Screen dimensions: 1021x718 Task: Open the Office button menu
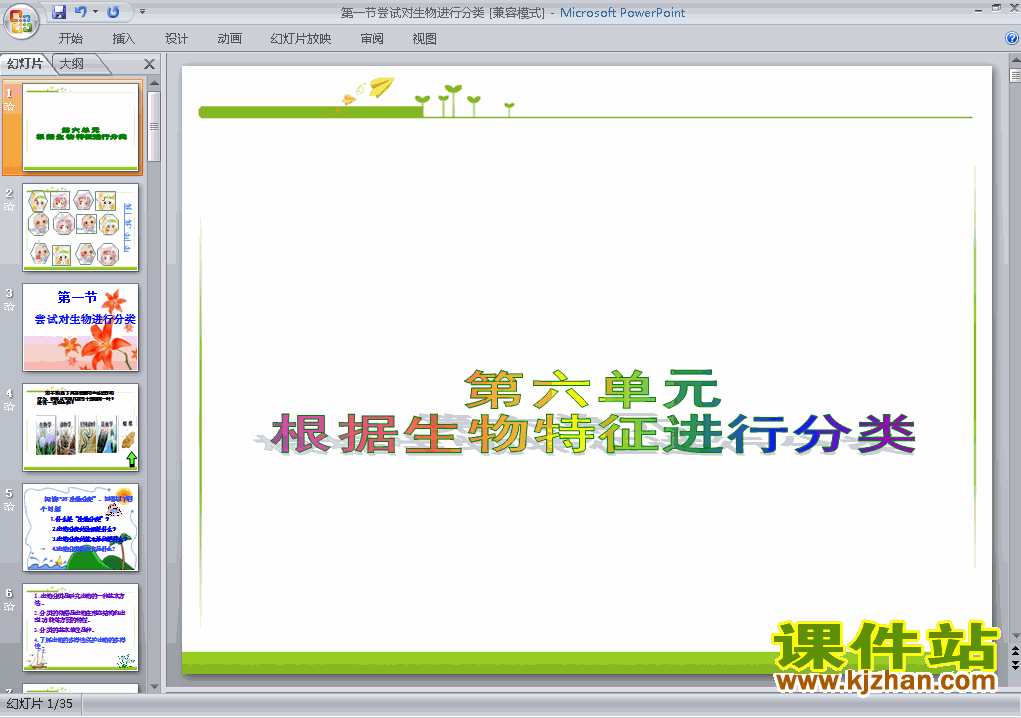coord(21,21)
